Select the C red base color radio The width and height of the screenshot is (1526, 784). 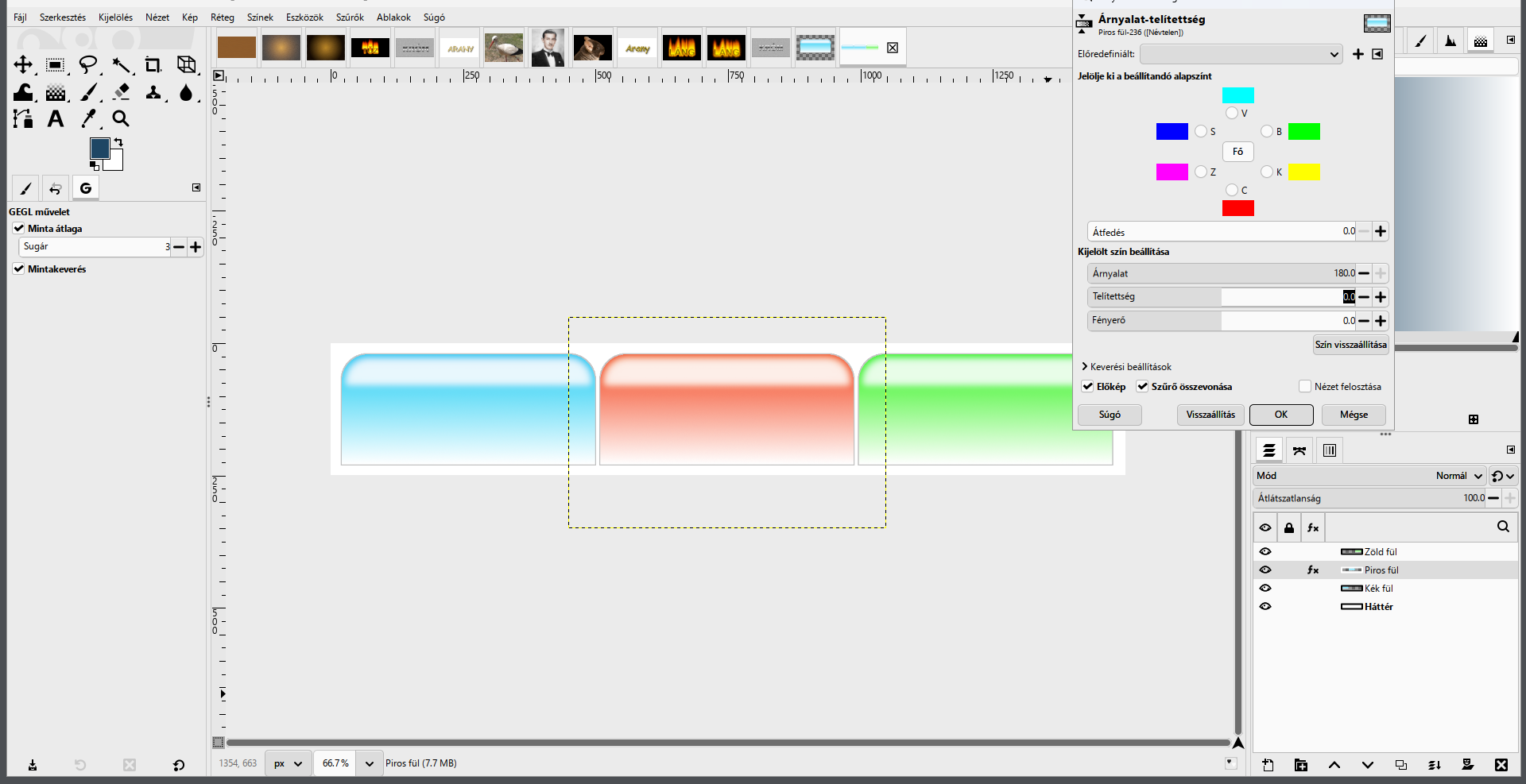[x=1232, y=190]
